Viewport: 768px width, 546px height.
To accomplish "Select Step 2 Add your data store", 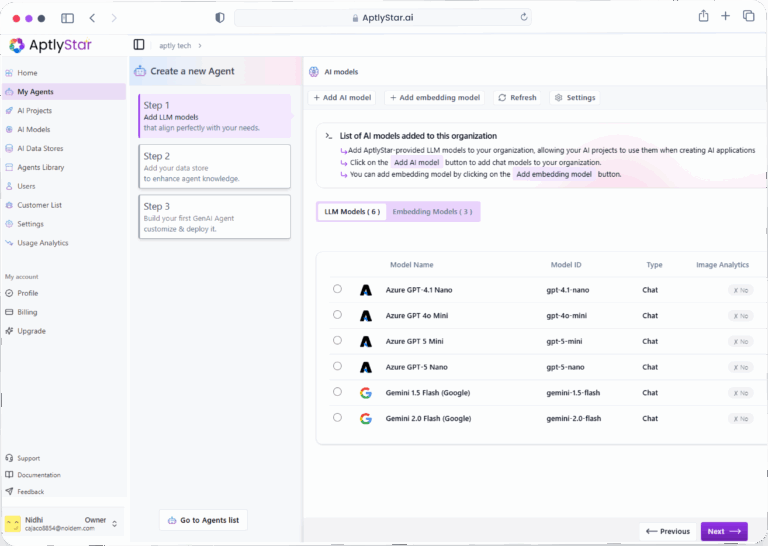I will click(x=215, y=166).
